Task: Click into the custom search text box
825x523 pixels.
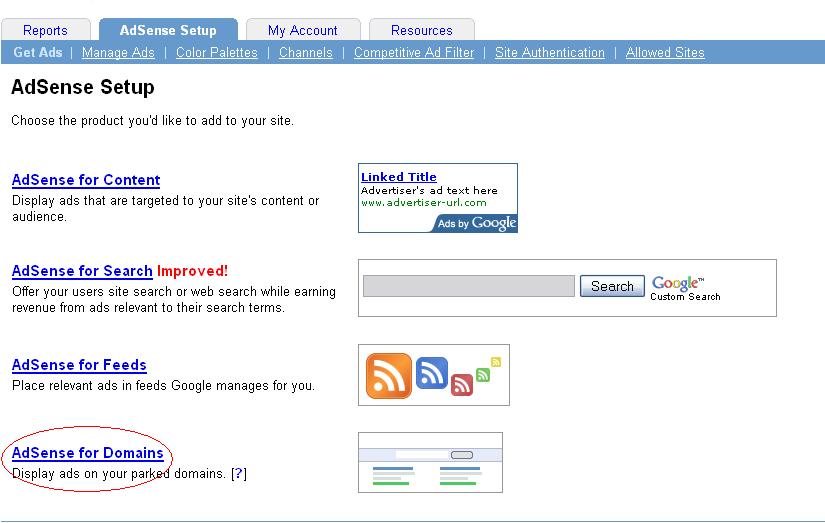Action: [469, 286]
